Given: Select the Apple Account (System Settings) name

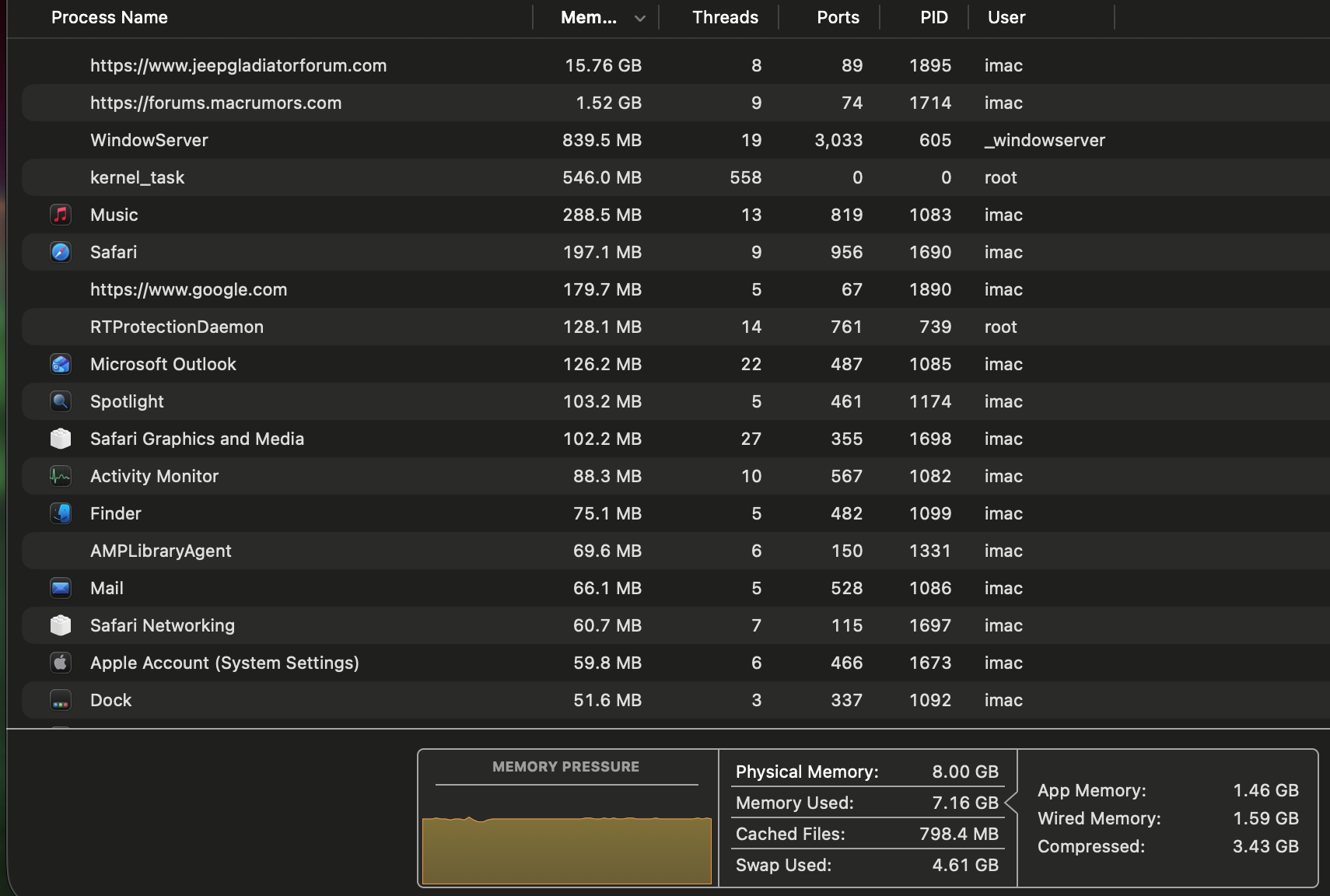Looking at the screenshot, I should click(224, 663).
